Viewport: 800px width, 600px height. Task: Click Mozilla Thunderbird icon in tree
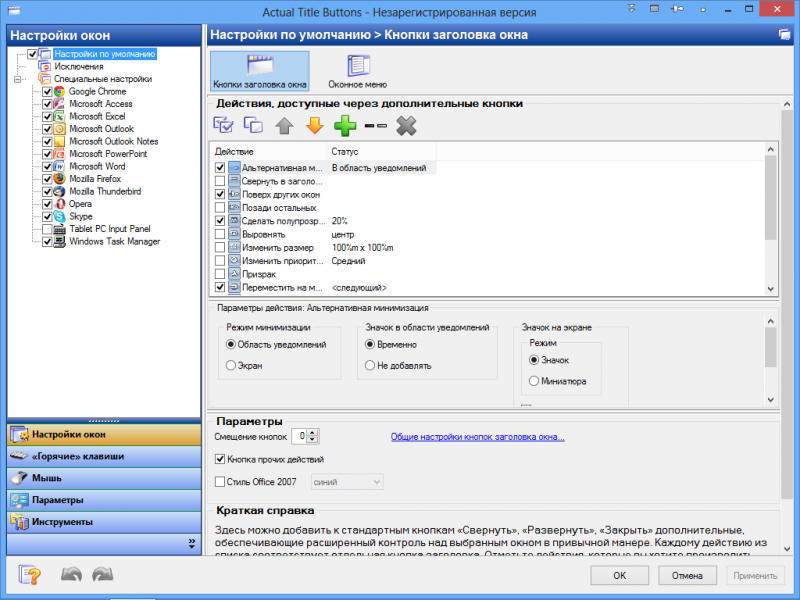coord(60,191)
